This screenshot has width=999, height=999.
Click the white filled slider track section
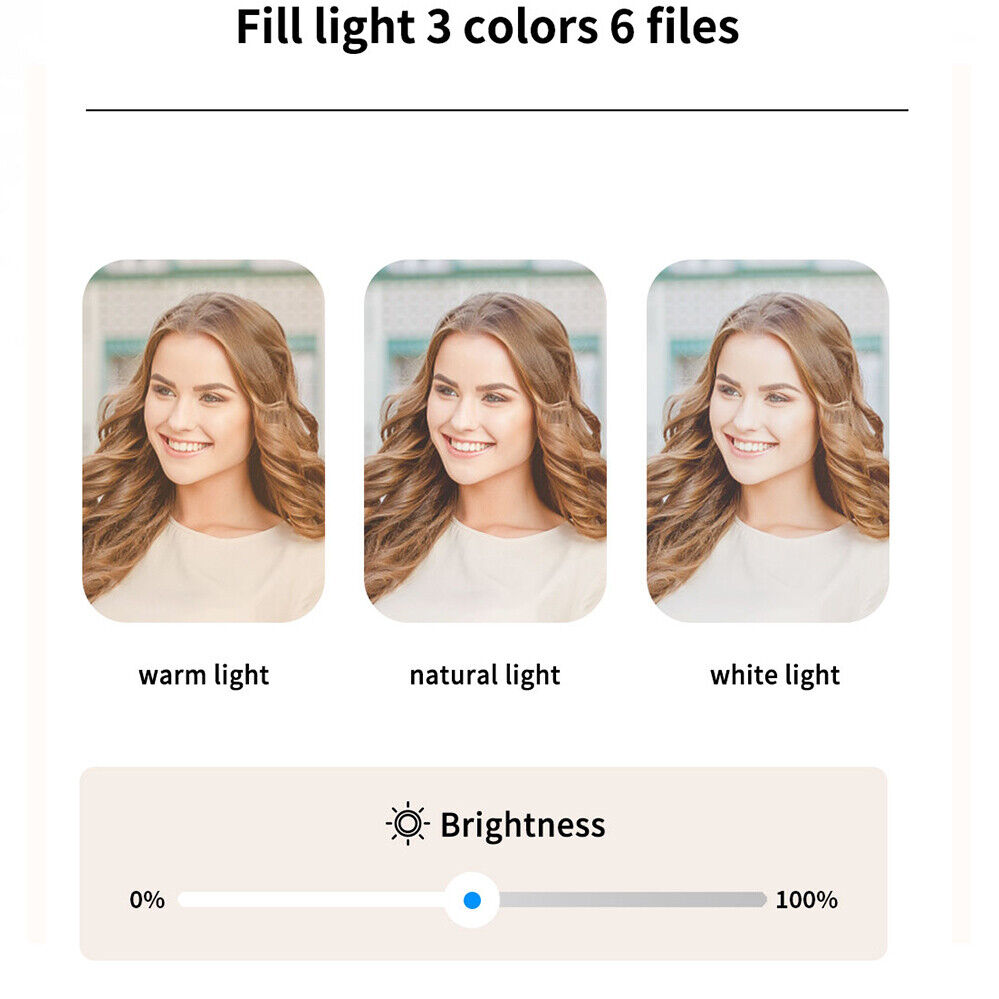(x=310, y=900)
